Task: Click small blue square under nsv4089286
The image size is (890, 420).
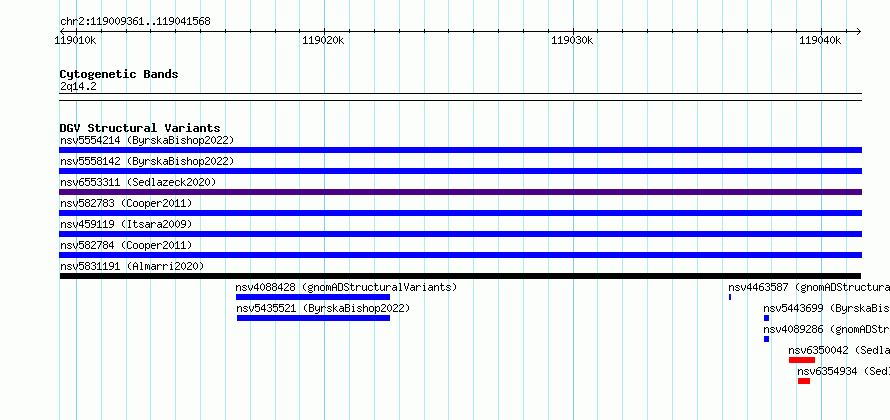Action: coord(766,339)
